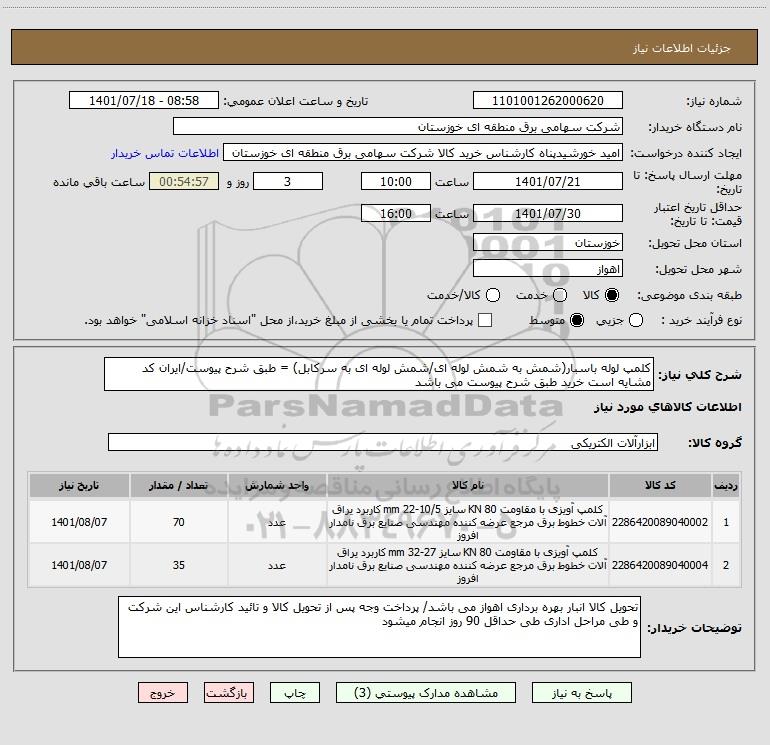The image size is (770, 745).
Task: Click item name with size 22-10/5 mm
Action: [468, 522]
